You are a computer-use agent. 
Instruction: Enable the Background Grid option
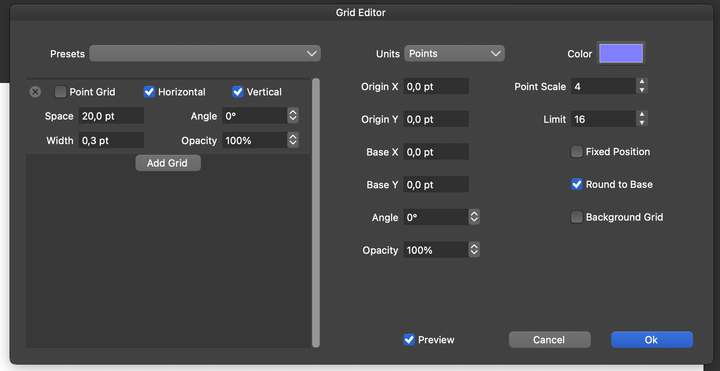tap(577, 217)
